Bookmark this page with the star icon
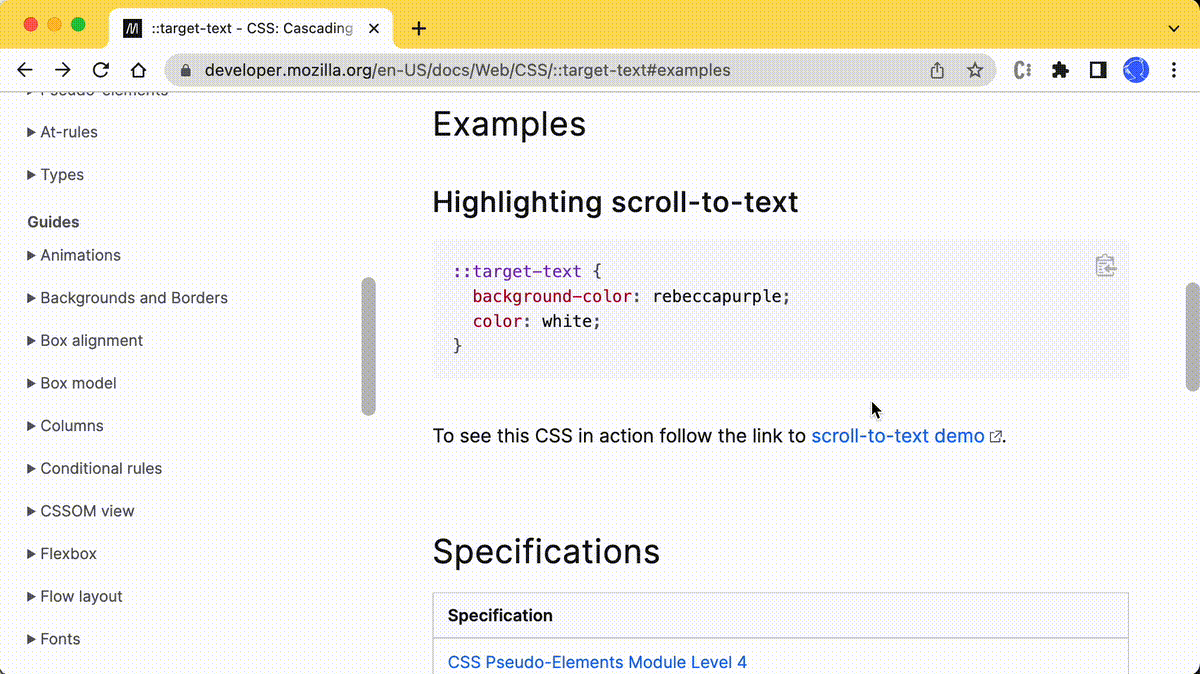The height and width of the screenshot is (674, 1200). click(974, 70)
